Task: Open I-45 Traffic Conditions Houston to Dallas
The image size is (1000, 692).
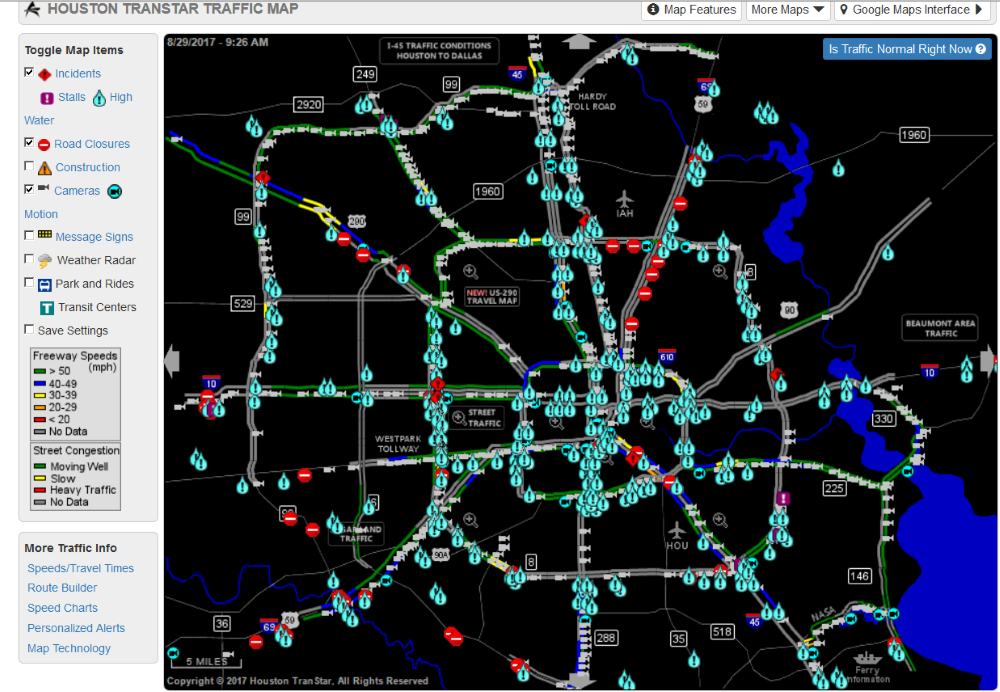Action: pyautogui.click(x=439, y=50)
